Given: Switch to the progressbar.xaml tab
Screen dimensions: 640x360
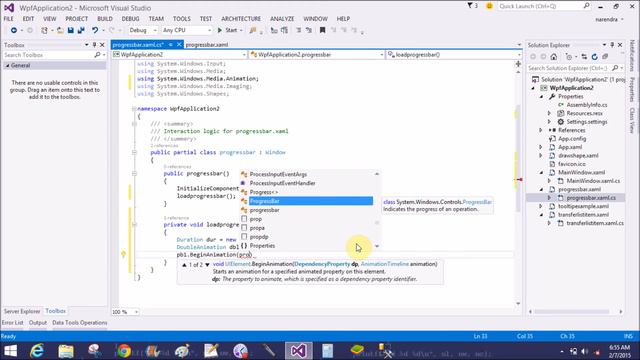Looking at the screenshot, I should click(207, 44).
